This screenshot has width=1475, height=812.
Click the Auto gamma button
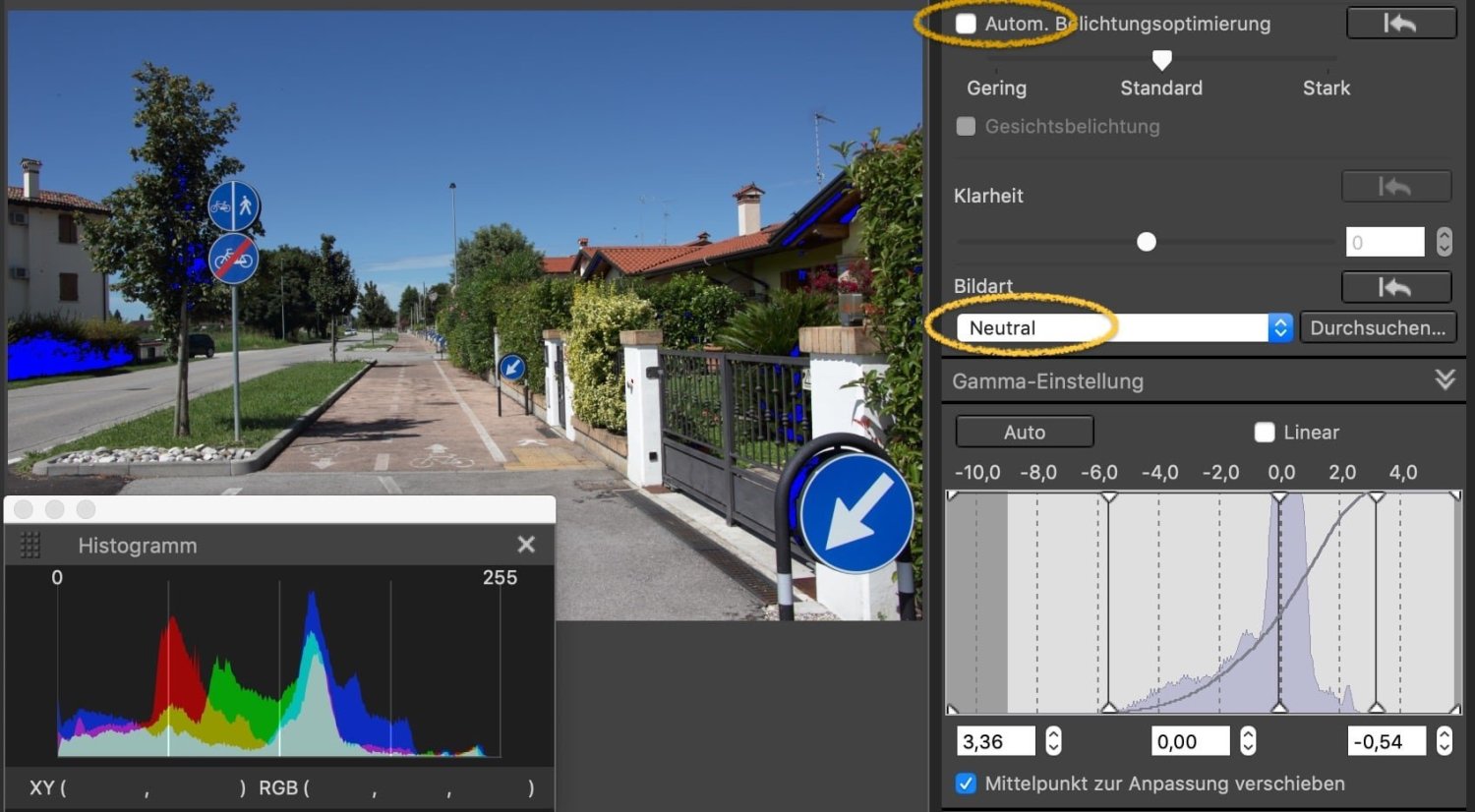(1024, 433)
